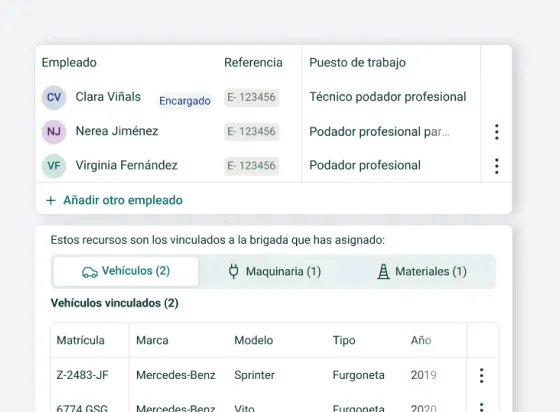Click Mercedes-Benz in the Sprinter row
The width and height of the screenshot is (560, 412).
pyautogui.click(x=176, y=375)
